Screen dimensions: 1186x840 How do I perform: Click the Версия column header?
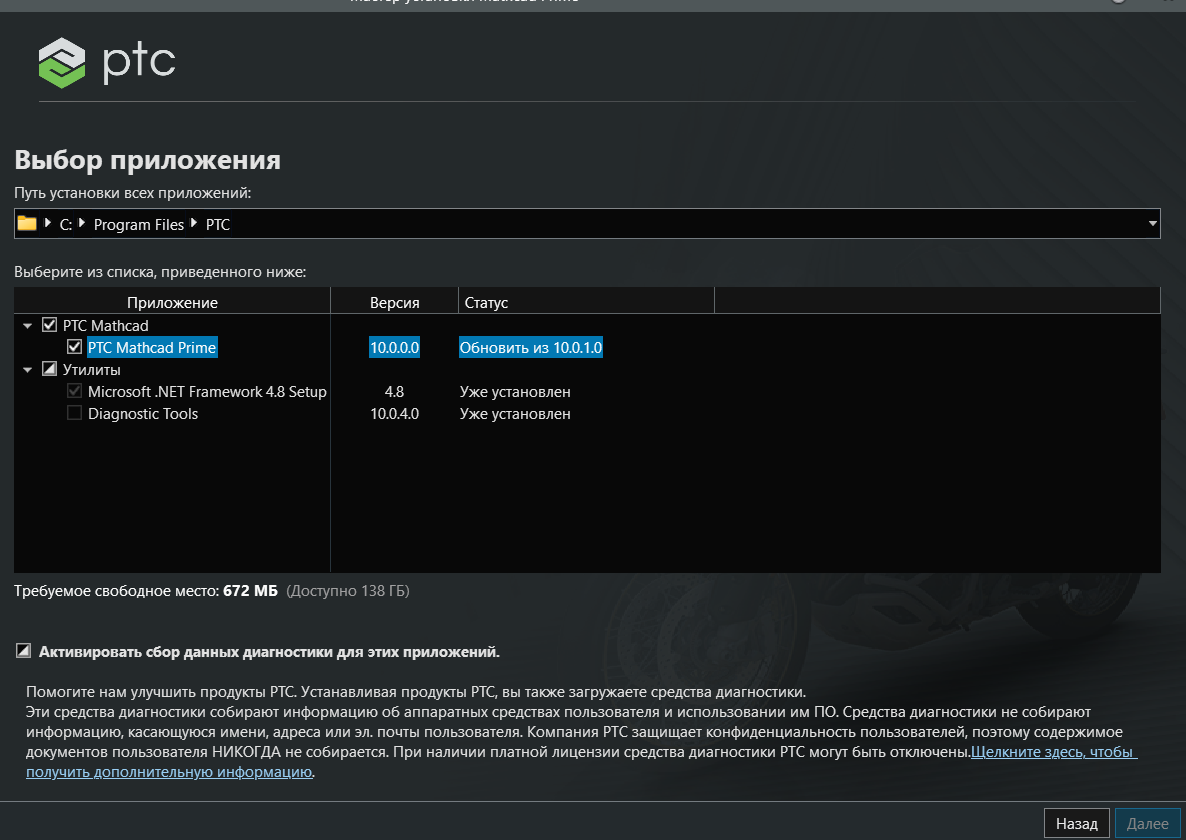394,302
